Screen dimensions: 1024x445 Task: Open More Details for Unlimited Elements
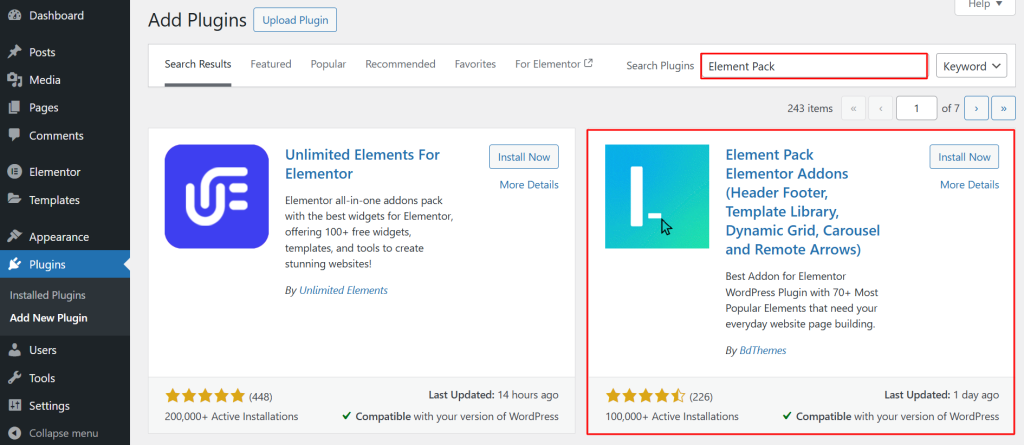point(529,185)
